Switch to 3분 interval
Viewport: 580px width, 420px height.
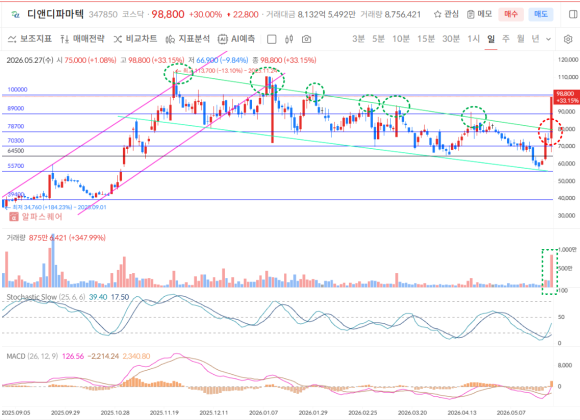pyautogui.click(x=358, y=39)
